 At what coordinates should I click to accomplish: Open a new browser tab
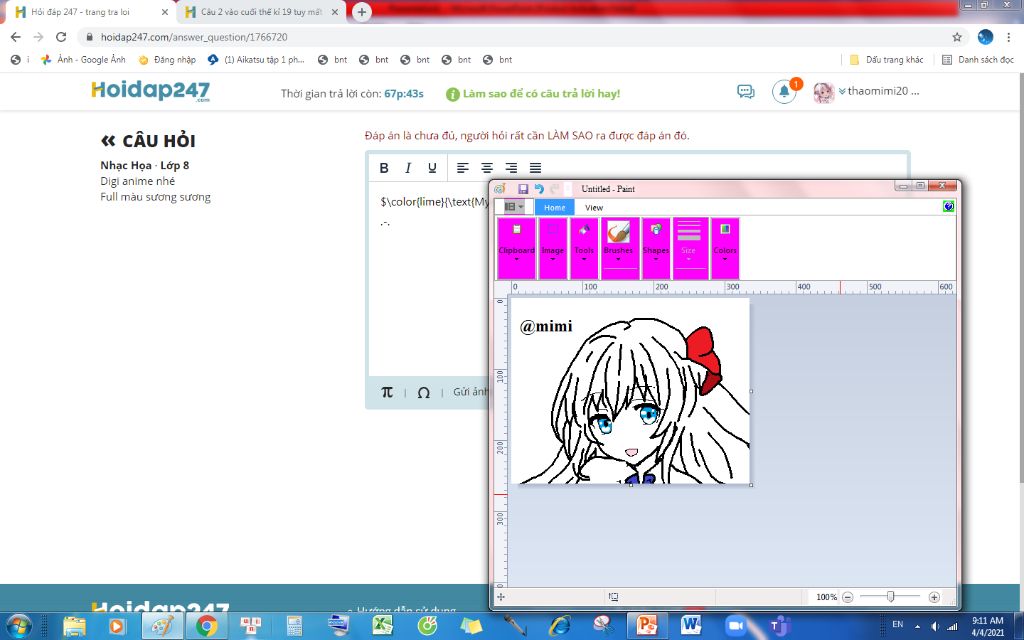pyautogui.click(x=362, y=12)
